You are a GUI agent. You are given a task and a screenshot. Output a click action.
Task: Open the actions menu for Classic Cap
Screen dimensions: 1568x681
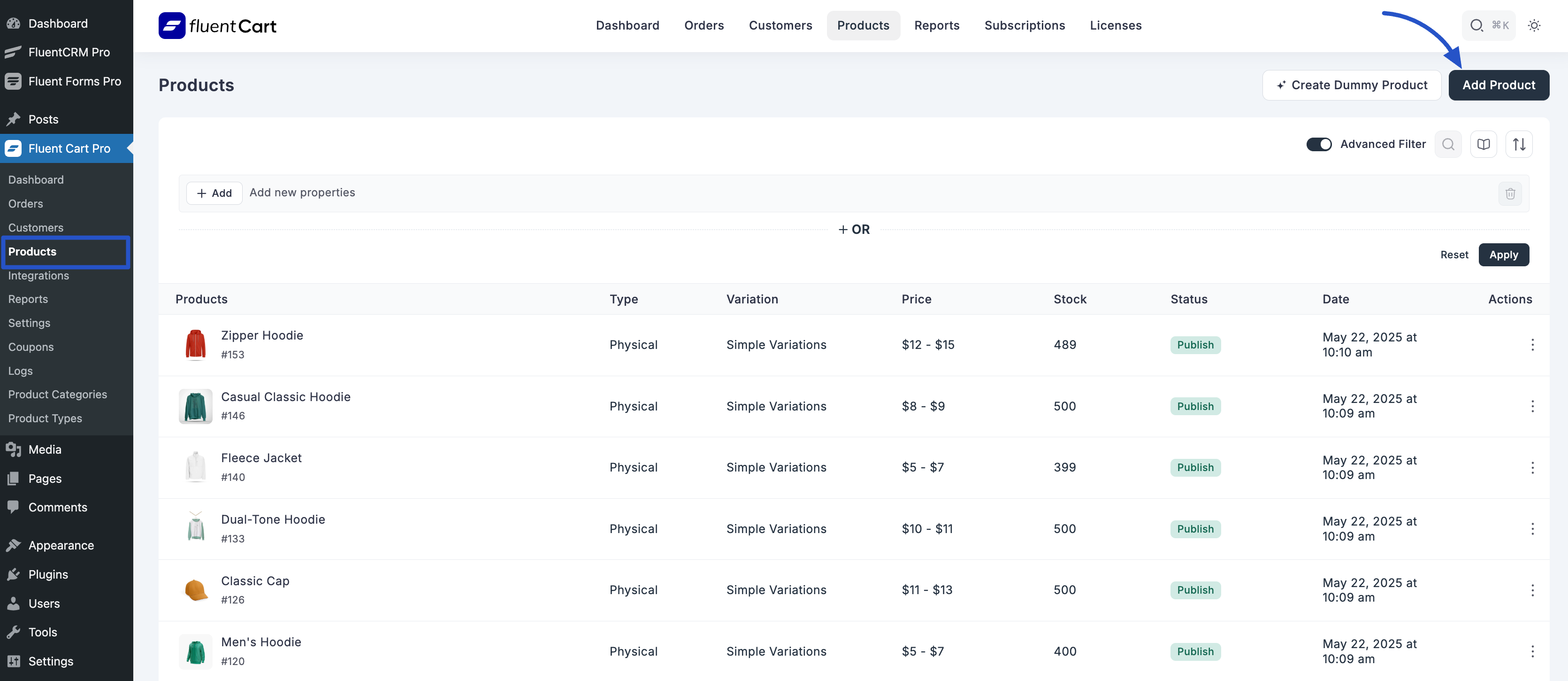click(1533, 589)
